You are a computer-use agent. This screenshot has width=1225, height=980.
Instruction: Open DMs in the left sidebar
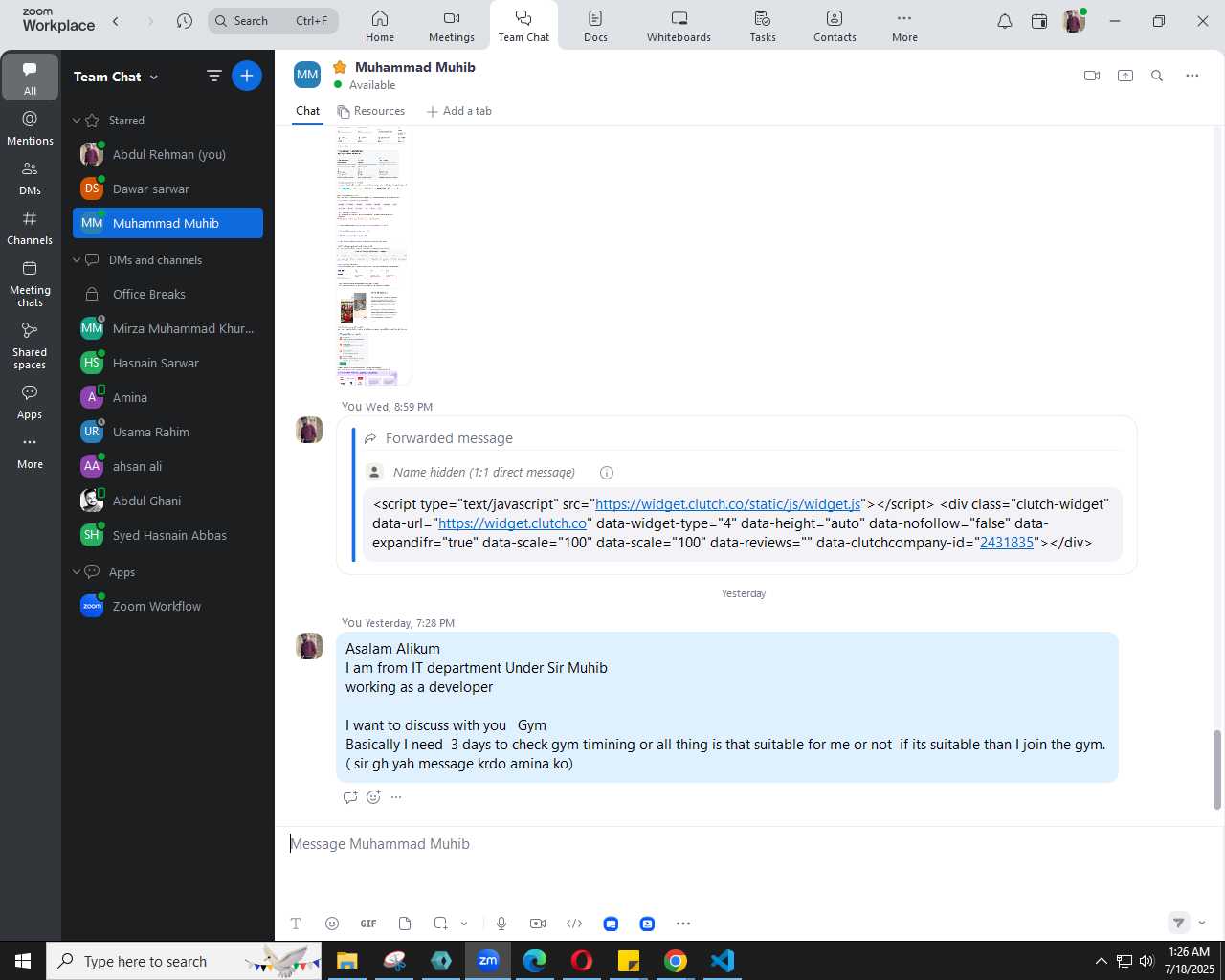coord(30,178)
